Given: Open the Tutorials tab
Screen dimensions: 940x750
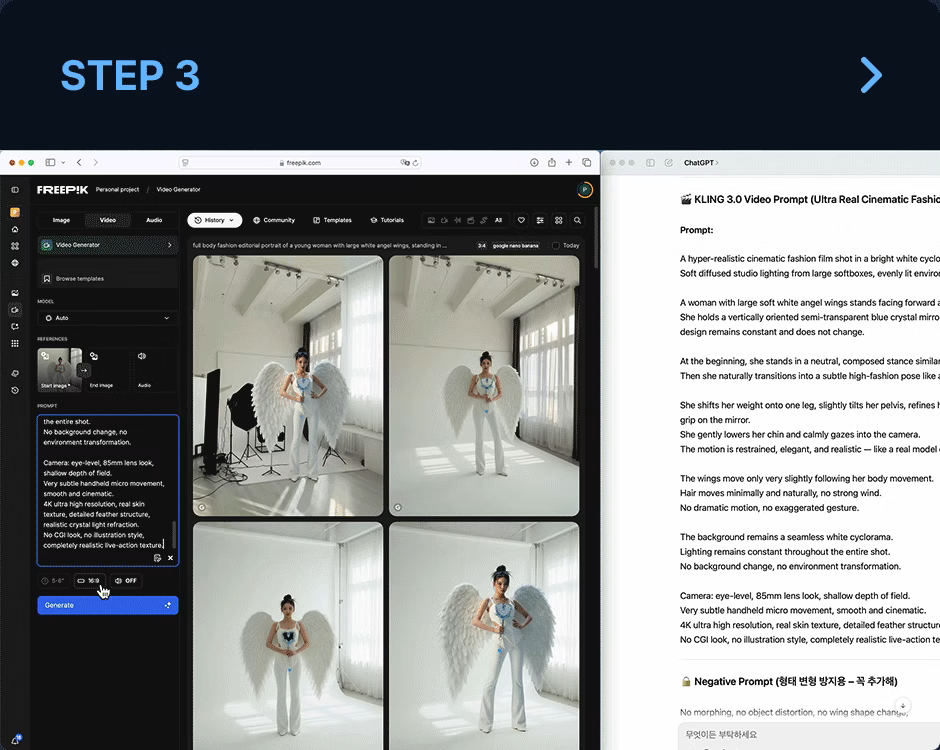Looking at the screenshot, I should tap(387, 220).
